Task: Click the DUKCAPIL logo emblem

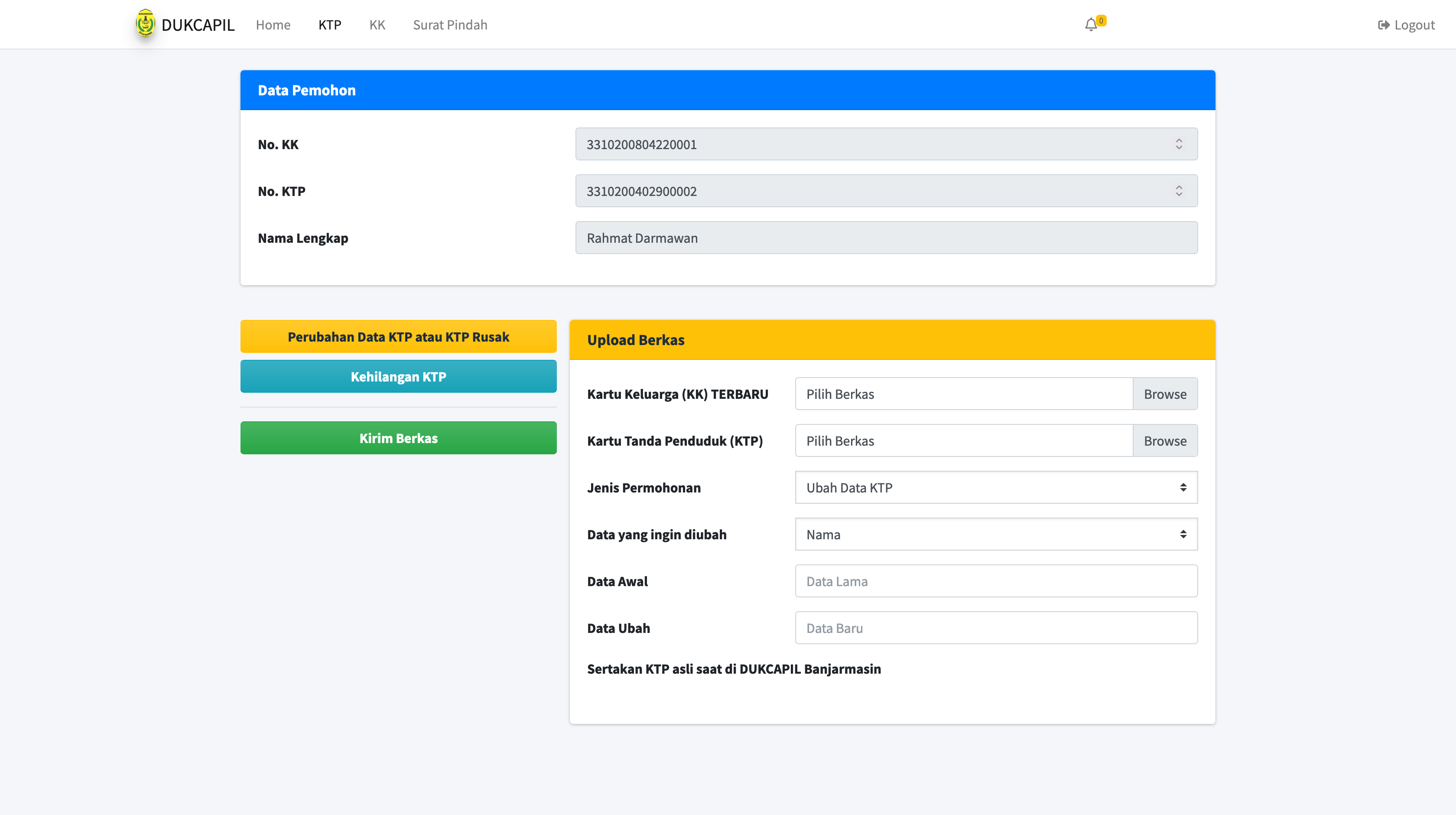Action: click(x=145, y=24)
